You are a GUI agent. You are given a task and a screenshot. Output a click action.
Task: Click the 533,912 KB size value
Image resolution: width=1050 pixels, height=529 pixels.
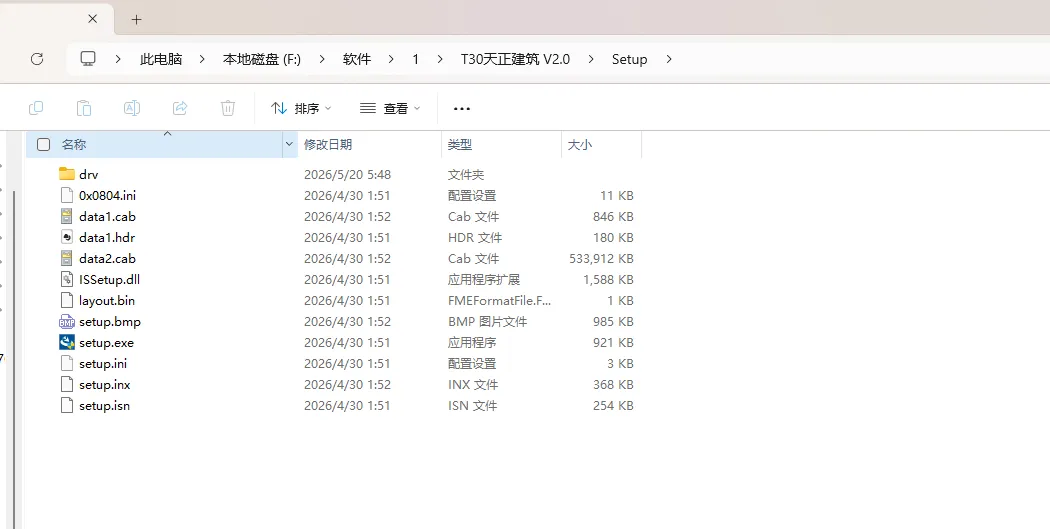click(601, 258)
